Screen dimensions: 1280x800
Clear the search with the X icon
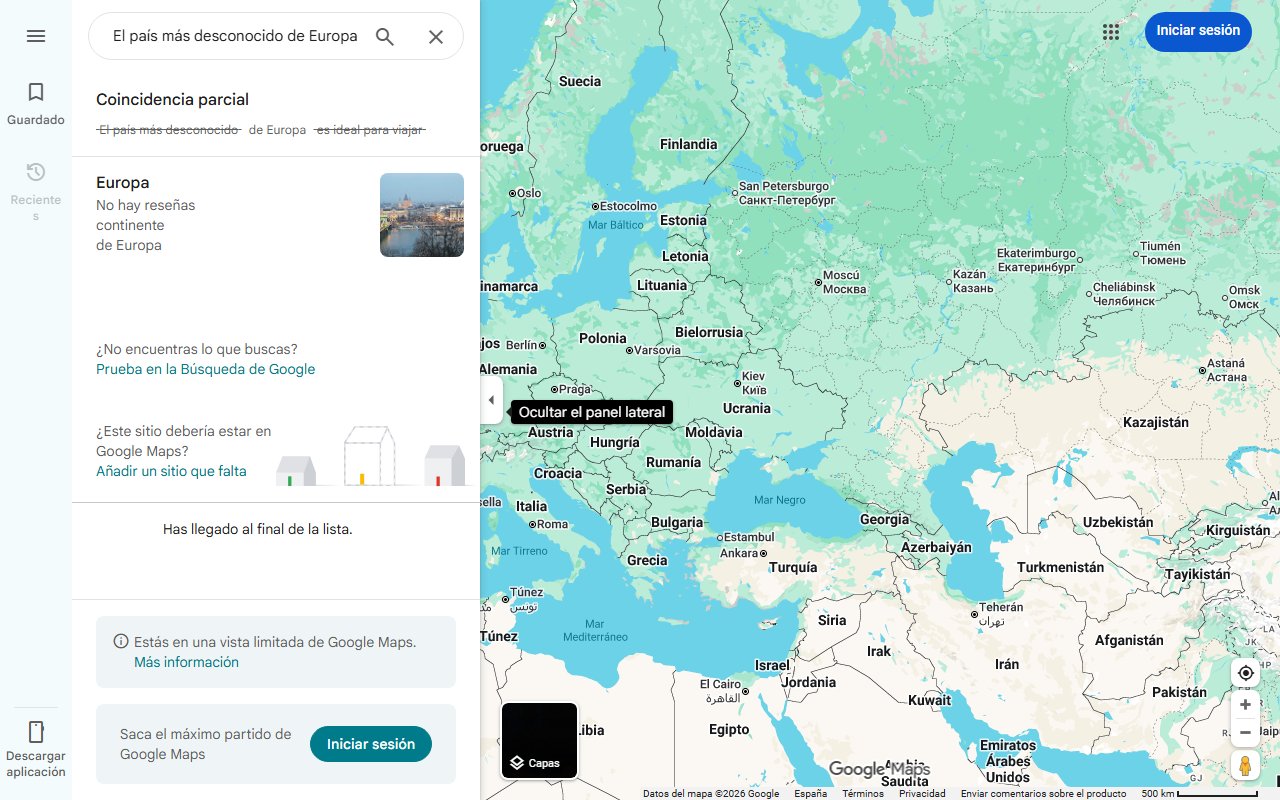[436, 36]
